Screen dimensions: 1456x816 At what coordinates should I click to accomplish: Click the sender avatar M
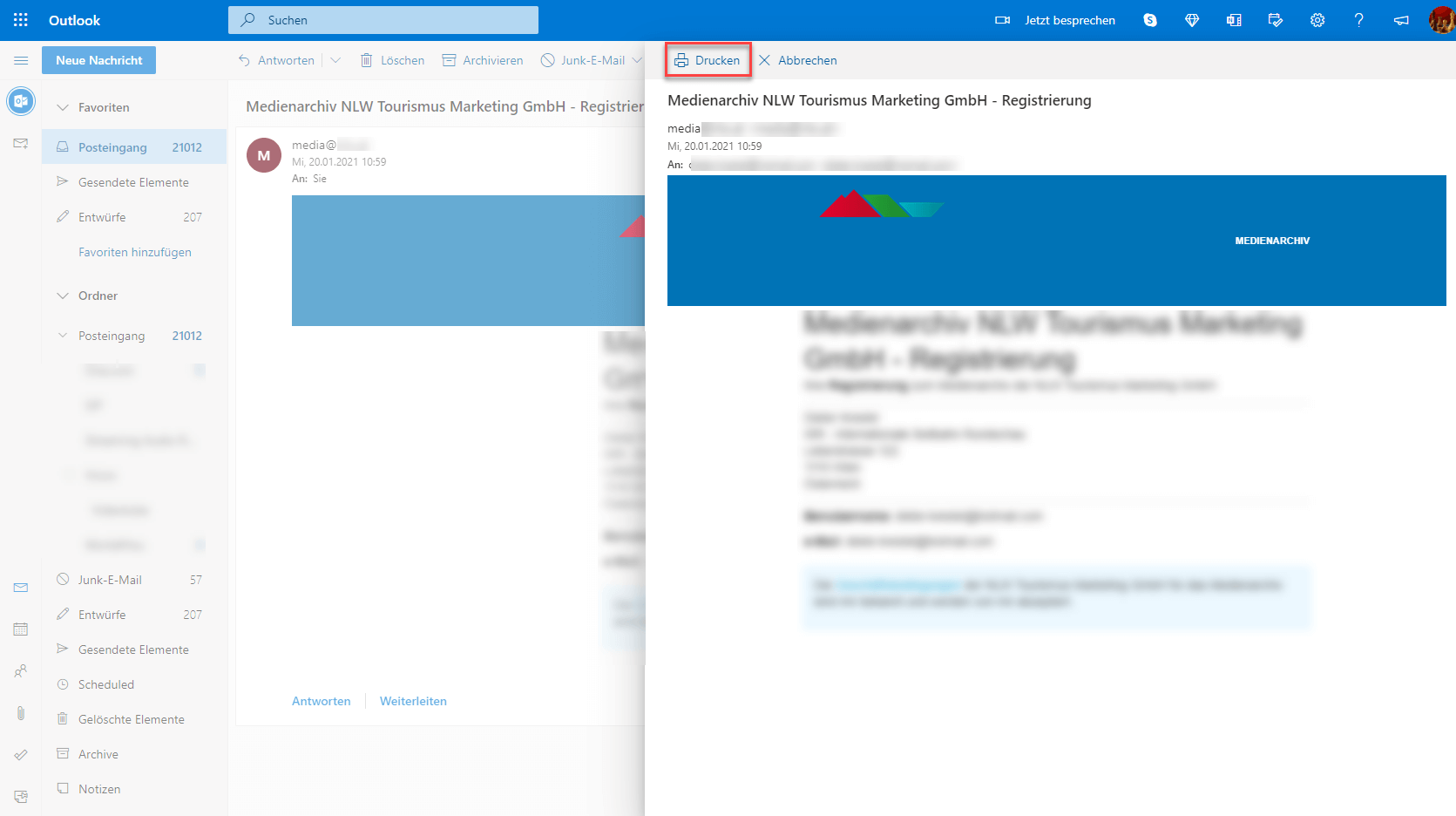[264, 155]
